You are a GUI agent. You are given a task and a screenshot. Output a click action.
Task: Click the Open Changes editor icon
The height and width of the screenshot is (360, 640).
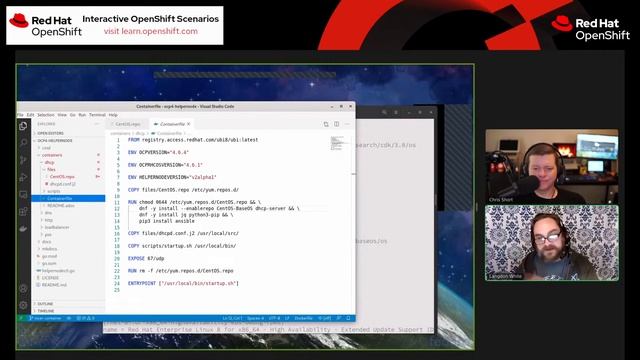pyautogui.click(x=326, y=124)
